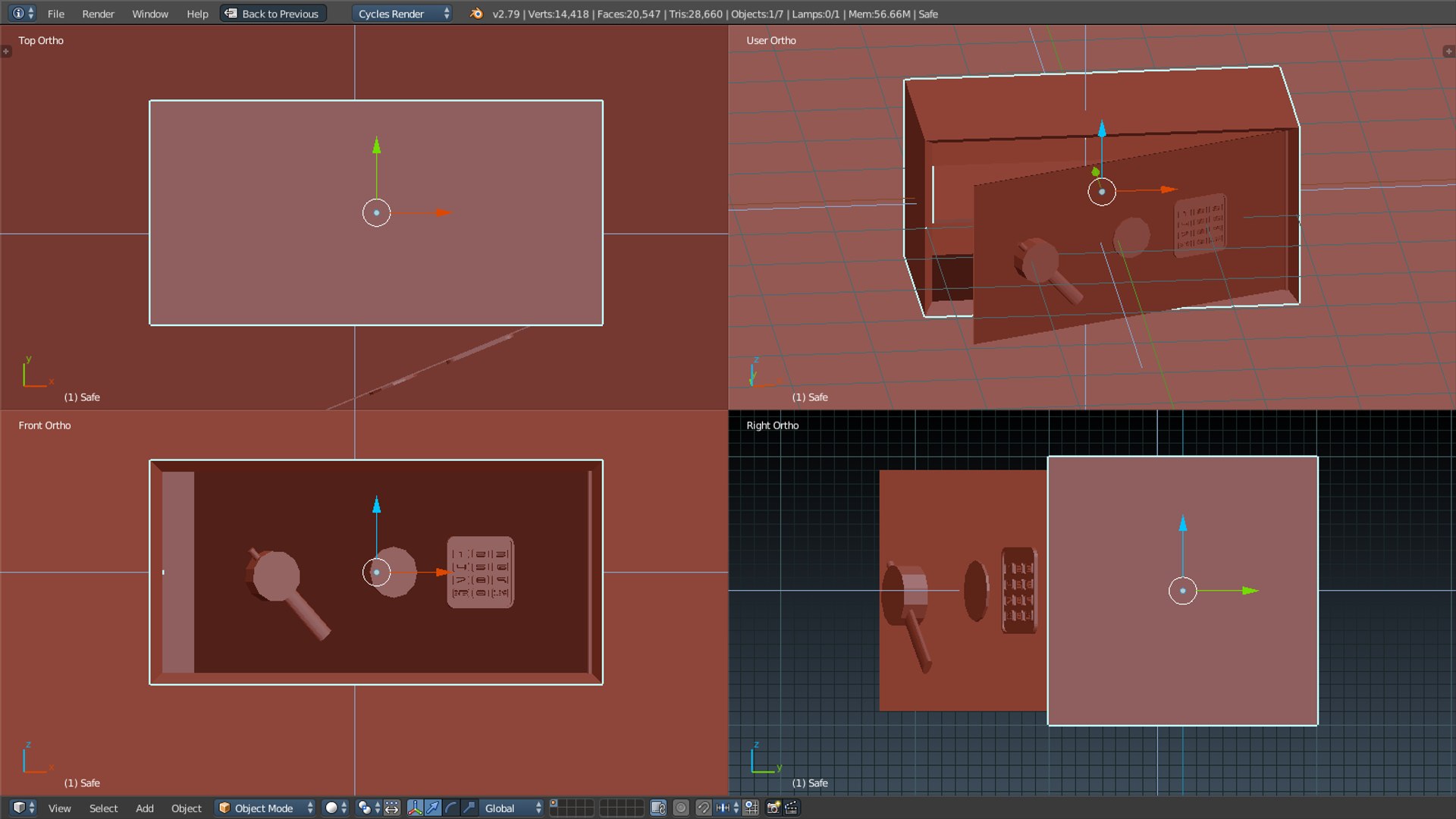This screenshot has width=1456, height=819.
Task: Select the scale manipulator icon
Action: coord(469,808)
